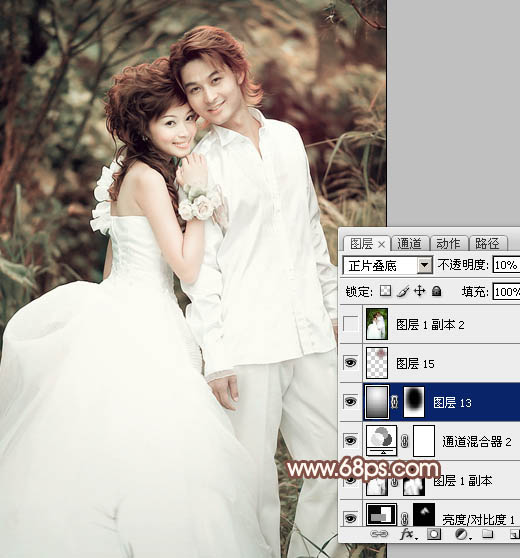The width and height of the screenshot is (520, 558).
Task: Switch to 动作 tab
Action: click(448, 244)
